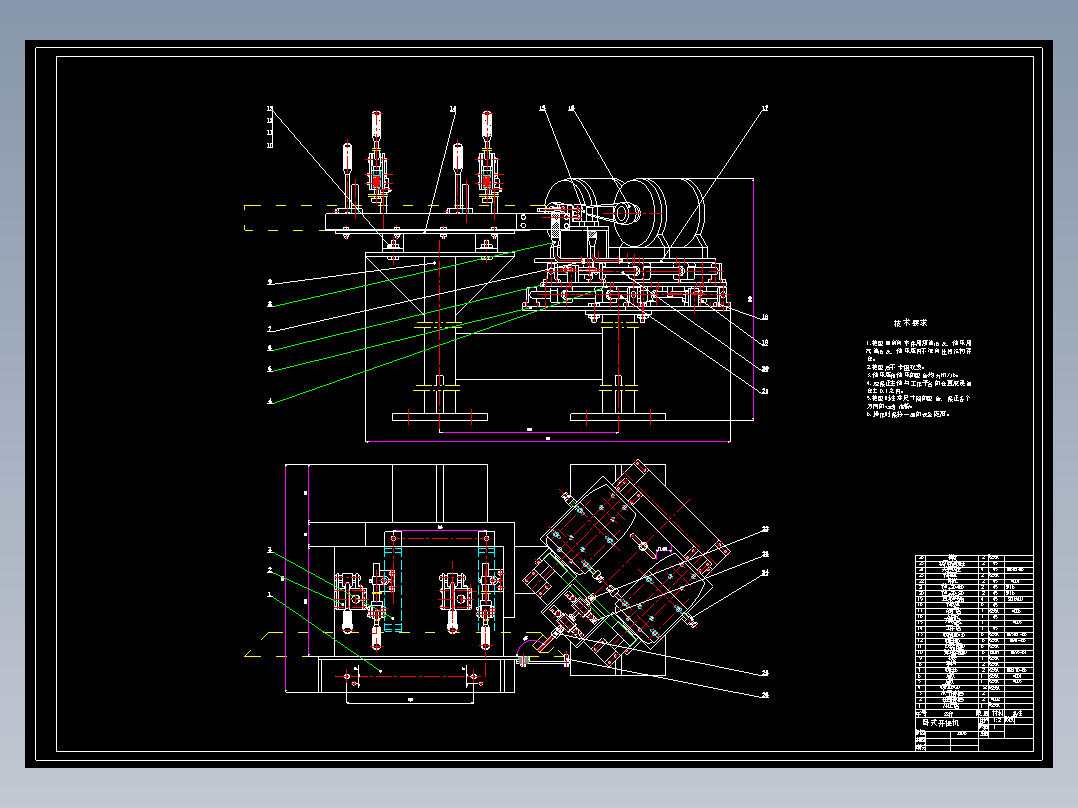Screen dimensions: 1078x808
Task: Click part callout number 25
Action: [x=764, y=673]
